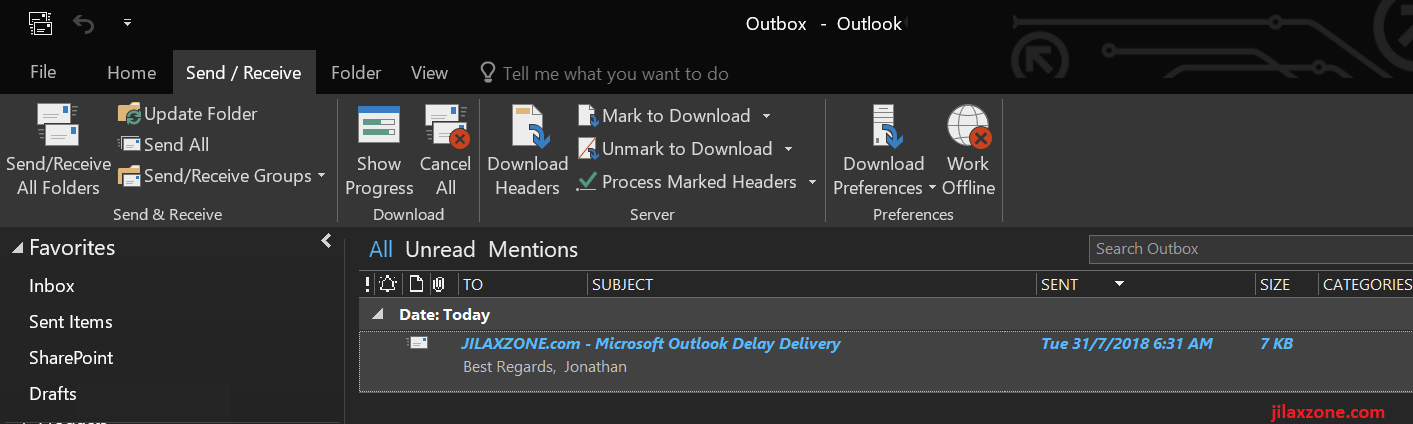Collapse the Favorites section
The height and width of the screenshot is (424, 1413).
pyautogui.click(x=18, y=248)
